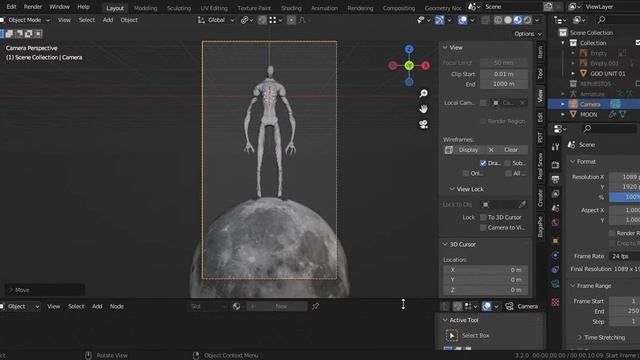Collapse the 3D Cursor panel
Screen dimensions: 640x360
click(445, 244)
